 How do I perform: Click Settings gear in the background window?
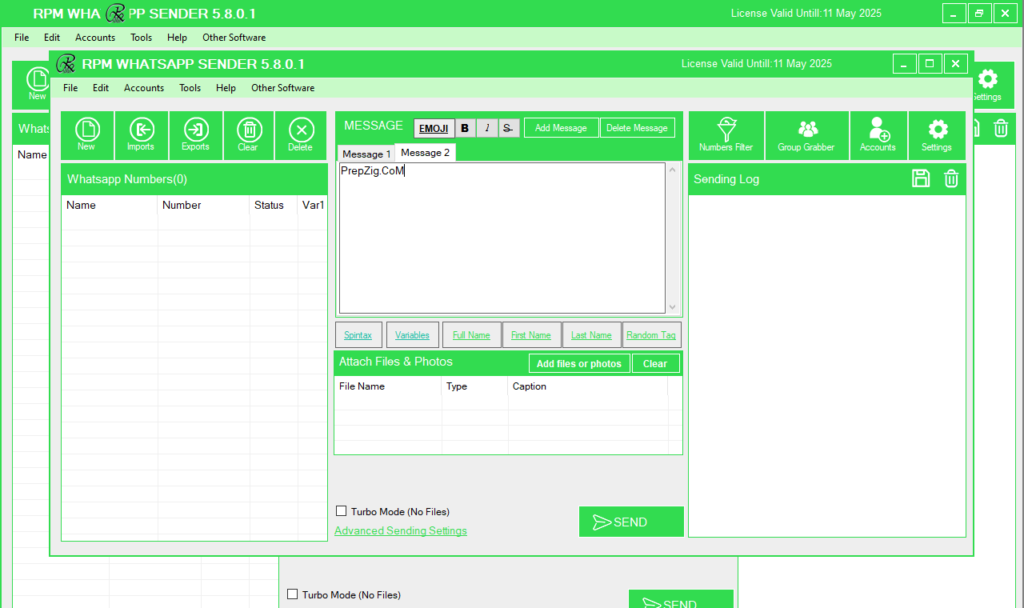pos(987,85)
